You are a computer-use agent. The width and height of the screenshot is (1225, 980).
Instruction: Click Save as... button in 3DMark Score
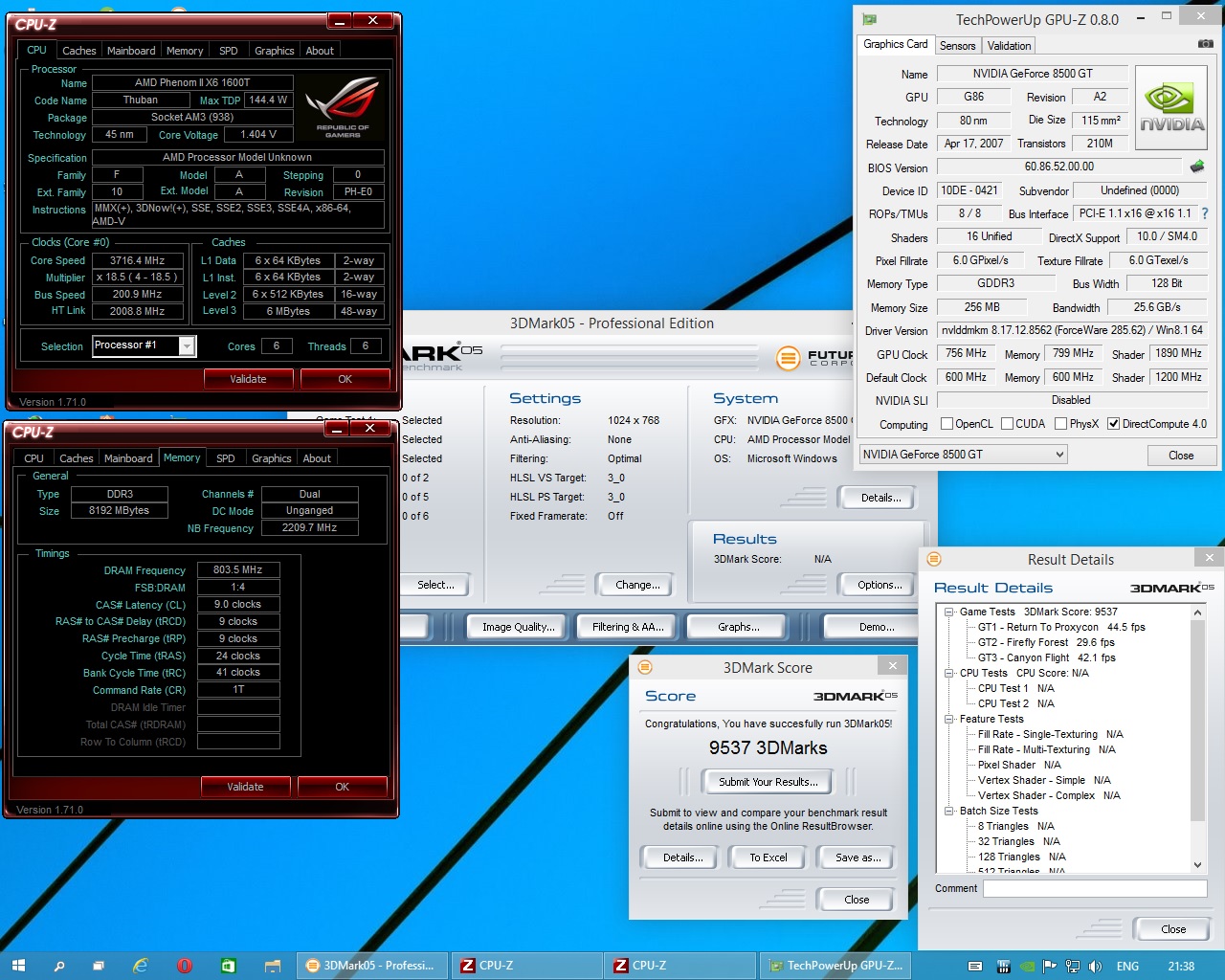click(x=857, y=857)
